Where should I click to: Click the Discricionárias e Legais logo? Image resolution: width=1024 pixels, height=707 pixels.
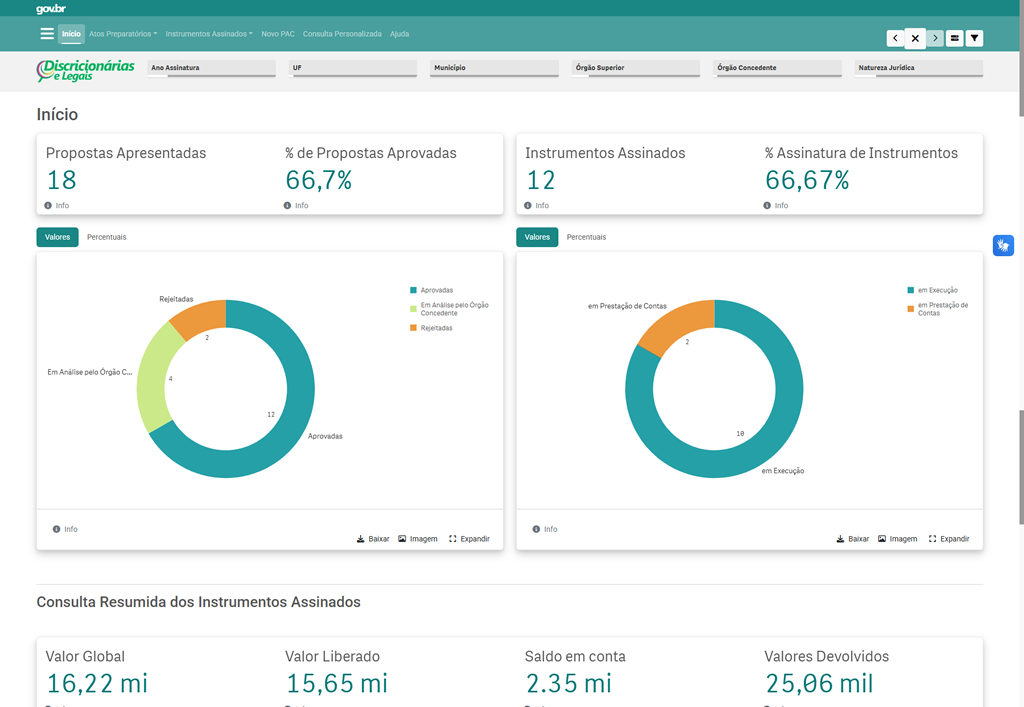(86, 71)
